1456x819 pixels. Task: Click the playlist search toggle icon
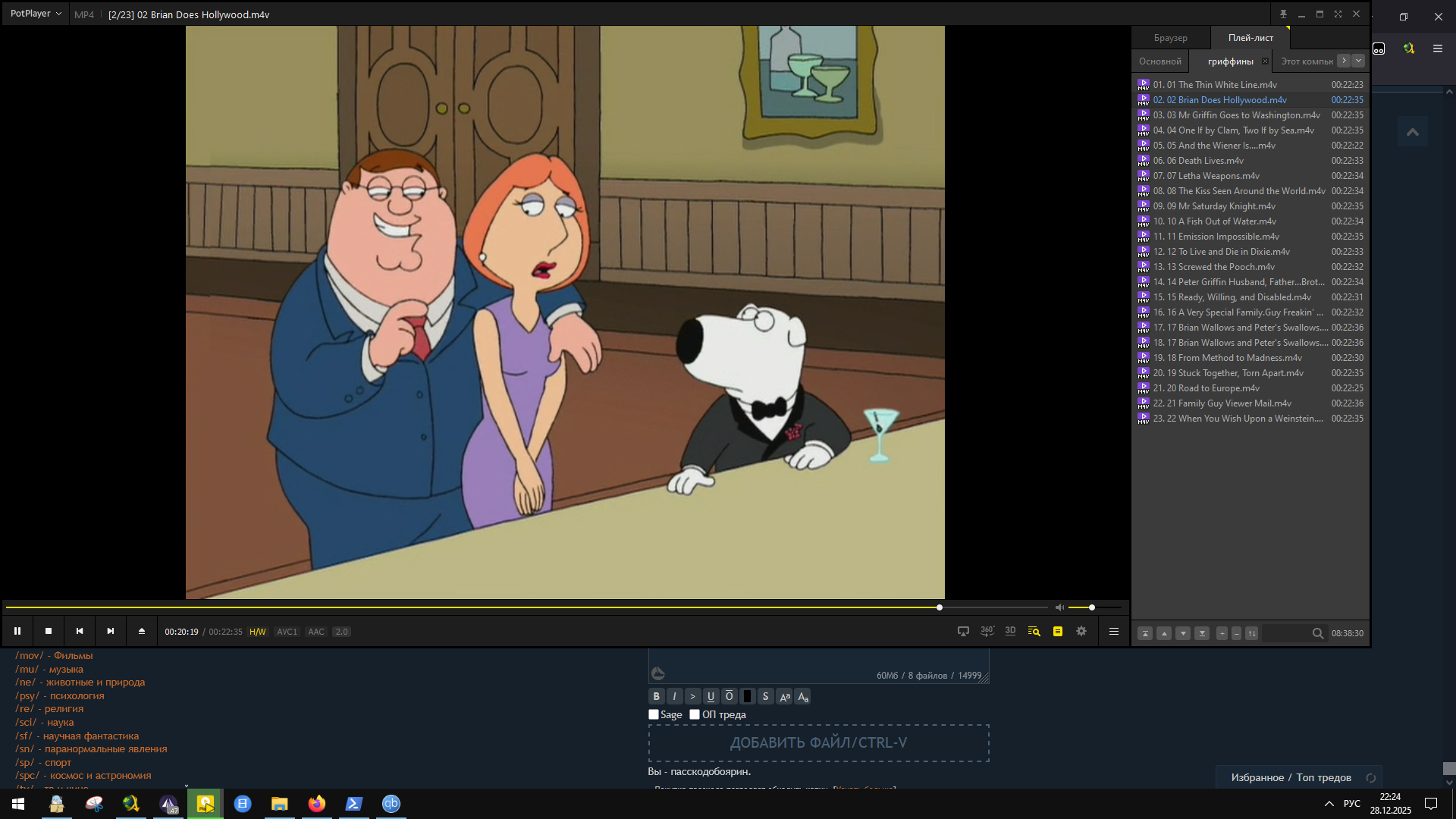[x=1034, y=631]
